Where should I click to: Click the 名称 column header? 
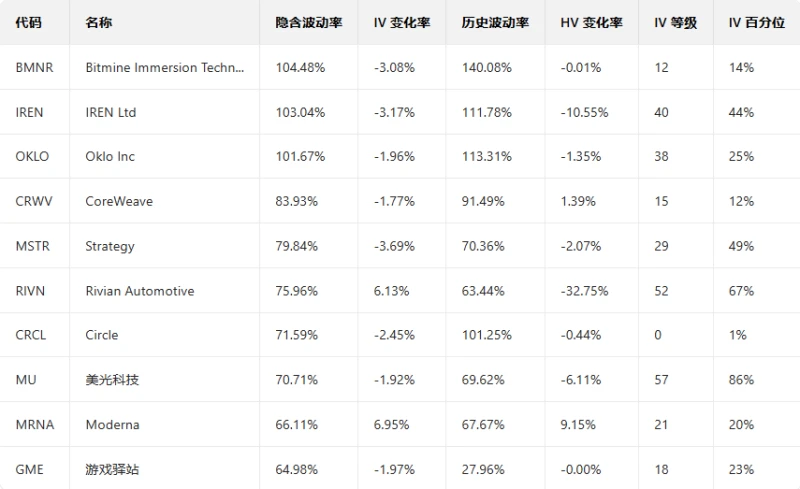(x=99, y=23)
